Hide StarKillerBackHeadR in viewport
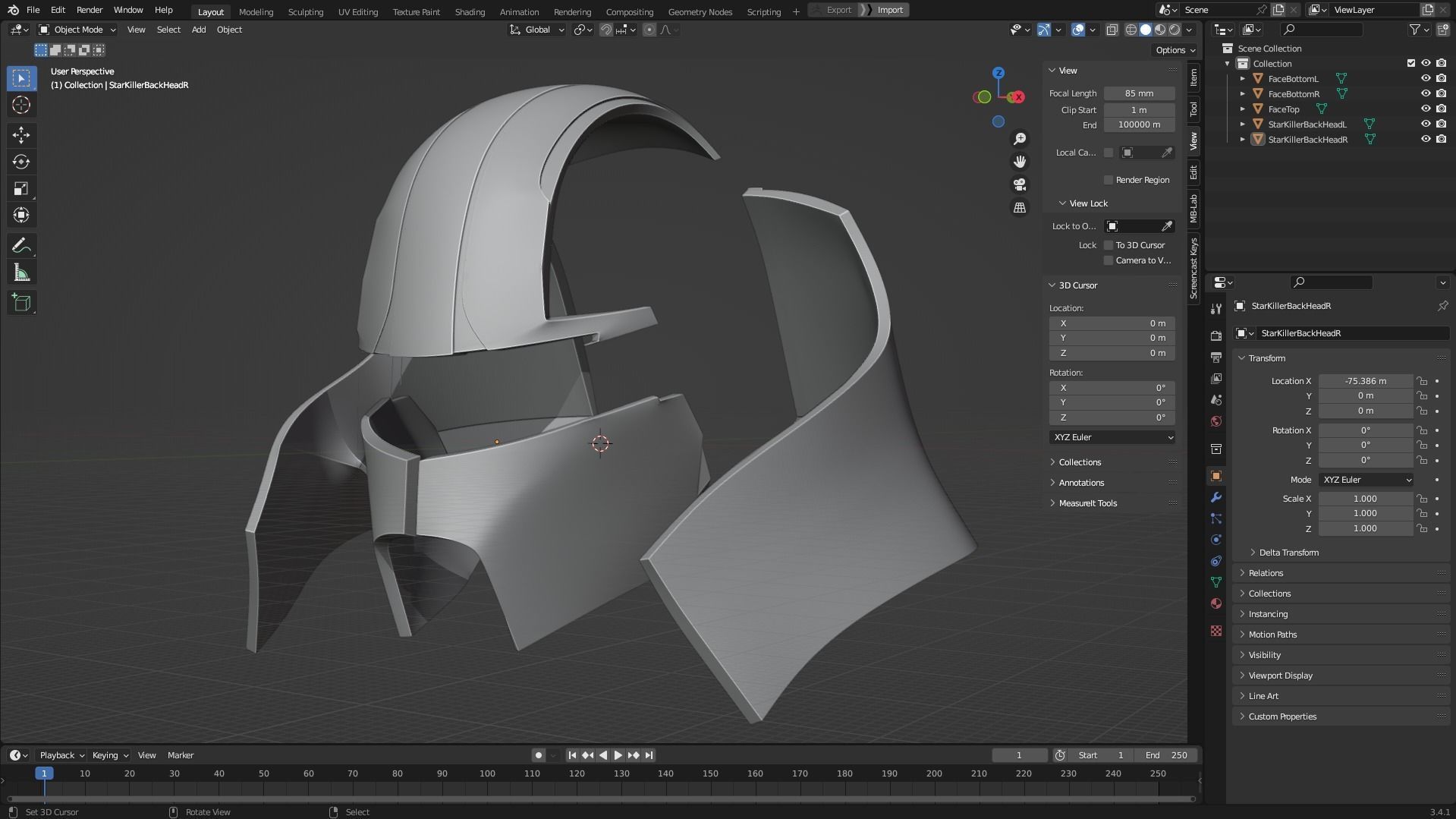The height and width of the screenshot is (819, 1456). [1426, 139]
